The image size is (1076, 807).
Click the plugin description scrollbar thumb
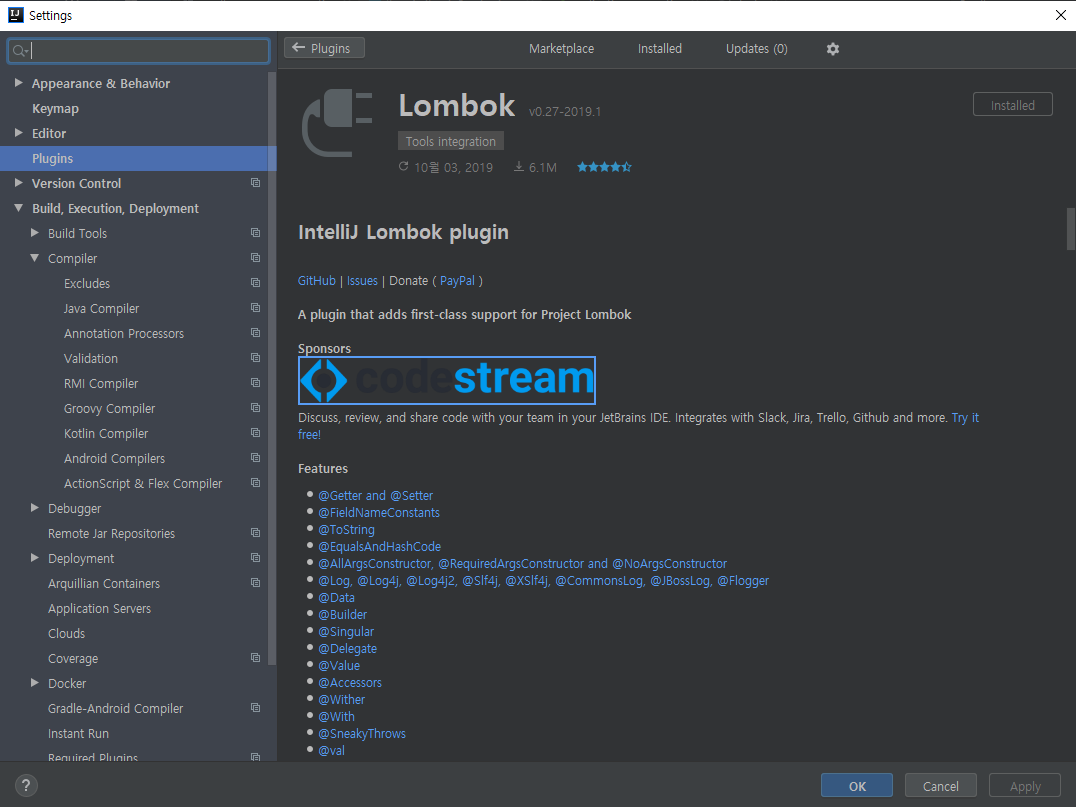tap(1070, 229)
